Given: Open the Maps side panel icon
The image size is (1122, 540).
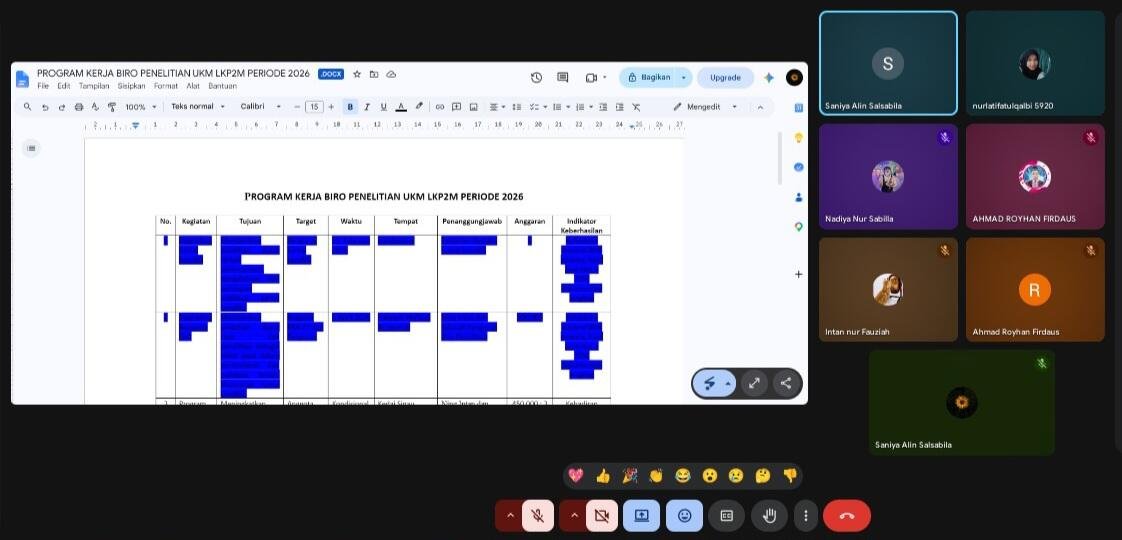Looking at the screenshot, I should pos(799,227).
